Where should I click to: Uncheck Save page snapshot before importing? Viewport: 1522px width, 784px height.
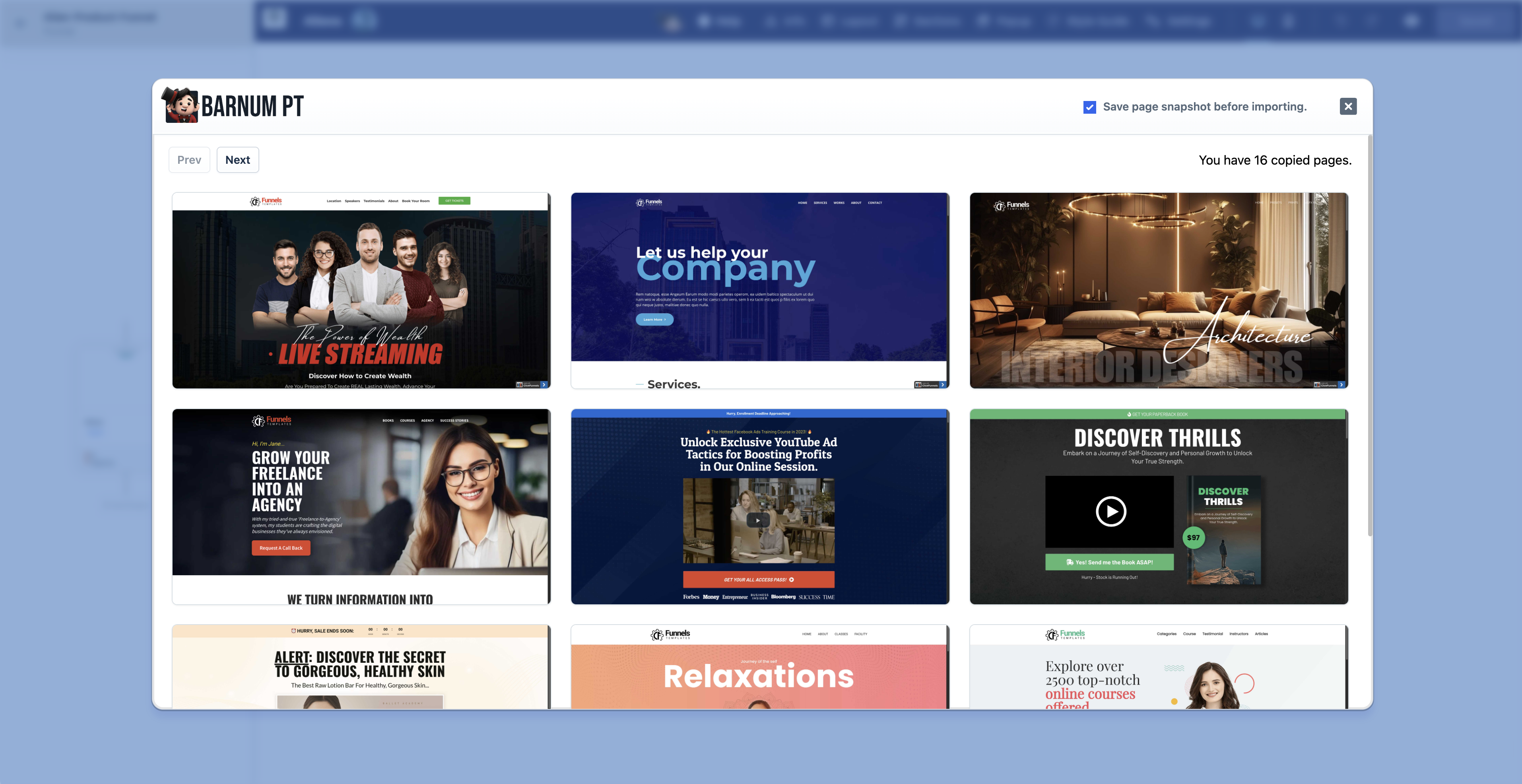click(1089, 107)
